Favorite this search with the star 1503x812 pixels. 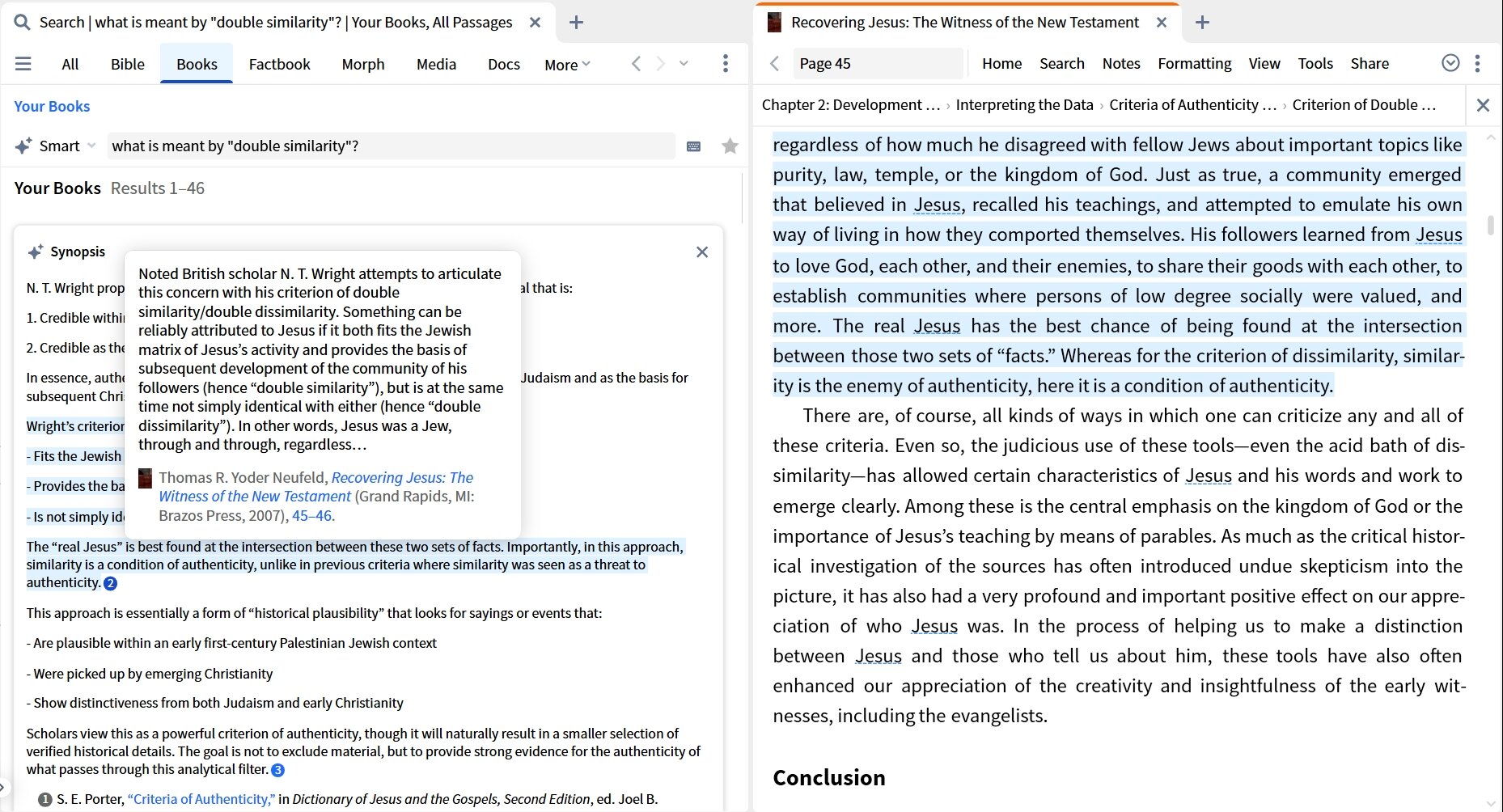tap(730, 146)
